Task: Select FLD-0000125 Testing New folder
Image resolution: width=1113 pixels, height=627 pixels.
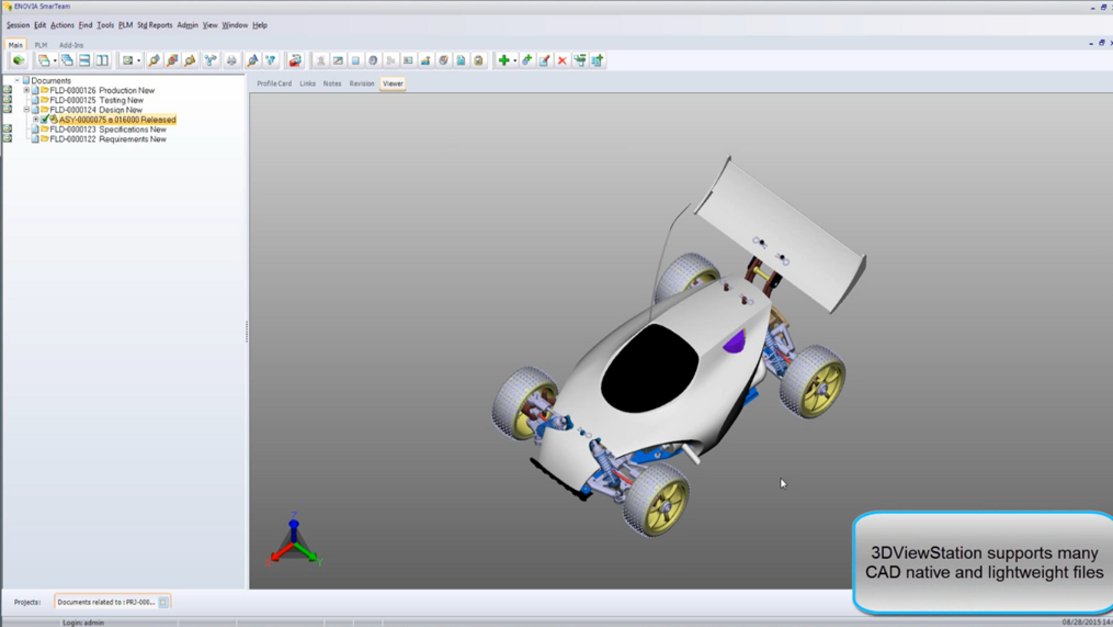Action: click(97, 100)
